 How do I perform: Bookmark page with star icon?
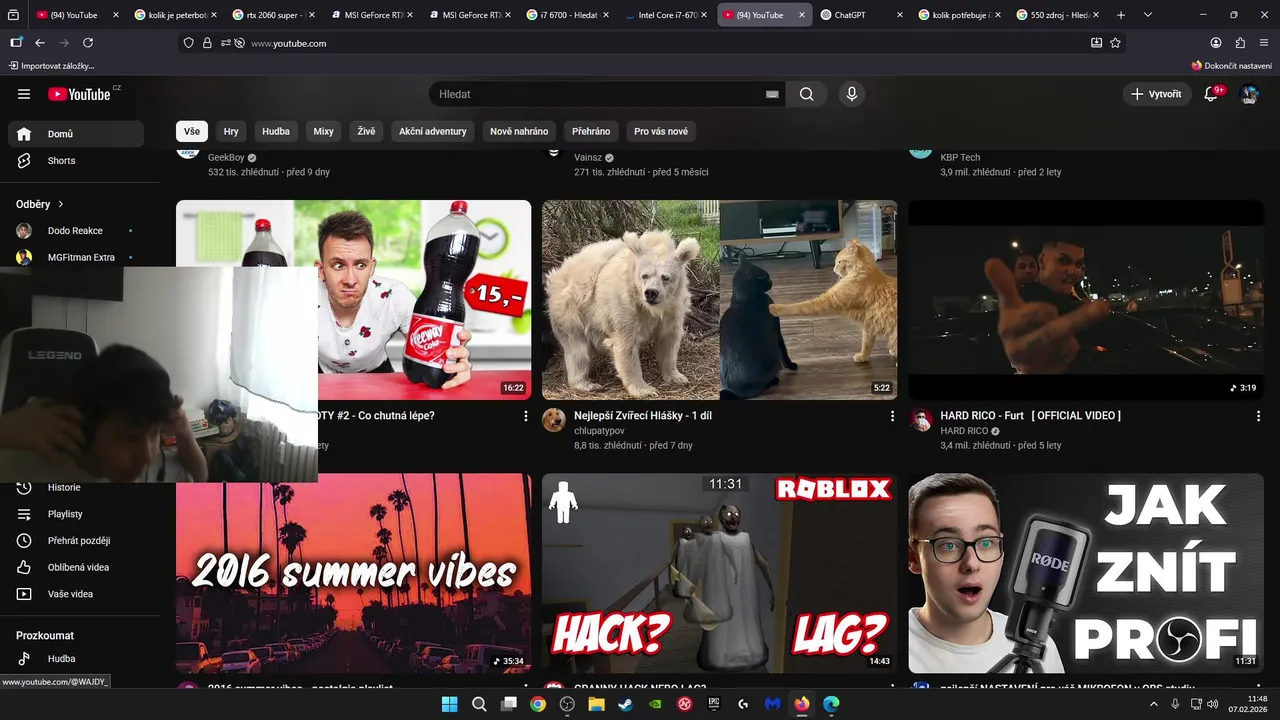pos(1116,43)
